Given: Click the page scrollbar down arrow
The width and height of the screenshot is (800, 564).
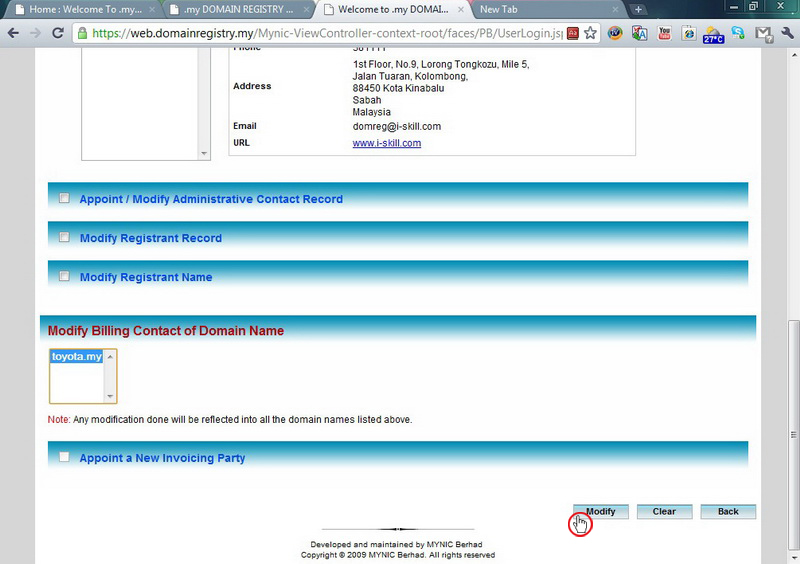Looking at the screenshot, I should 793,558.
